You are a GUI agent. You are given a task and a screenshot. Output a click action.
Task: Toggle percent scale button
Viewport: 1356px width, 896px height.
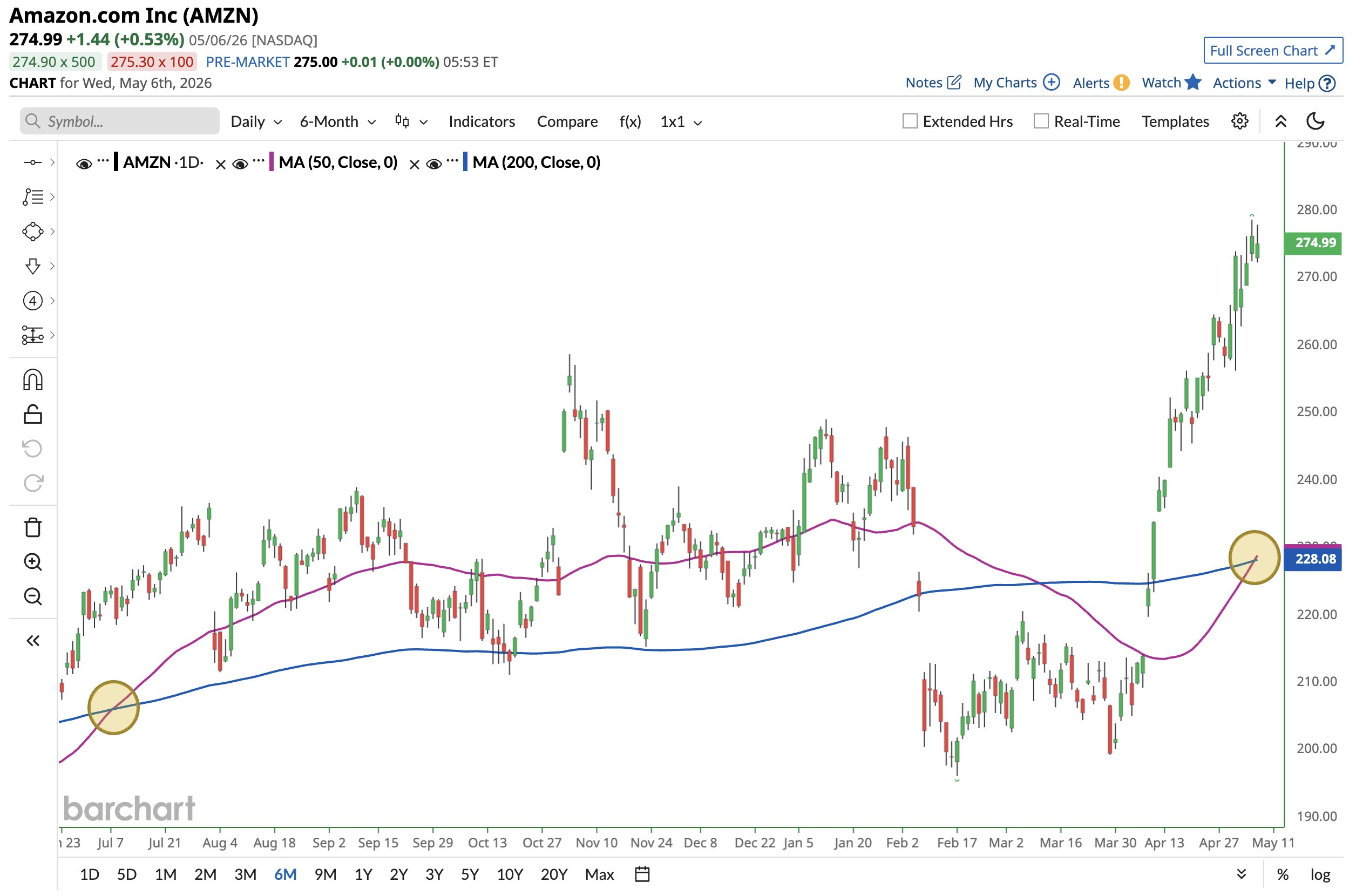[1283, 874]
